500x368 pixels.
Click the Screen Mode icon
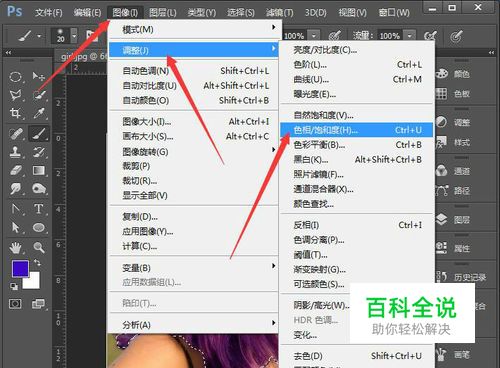38,304
